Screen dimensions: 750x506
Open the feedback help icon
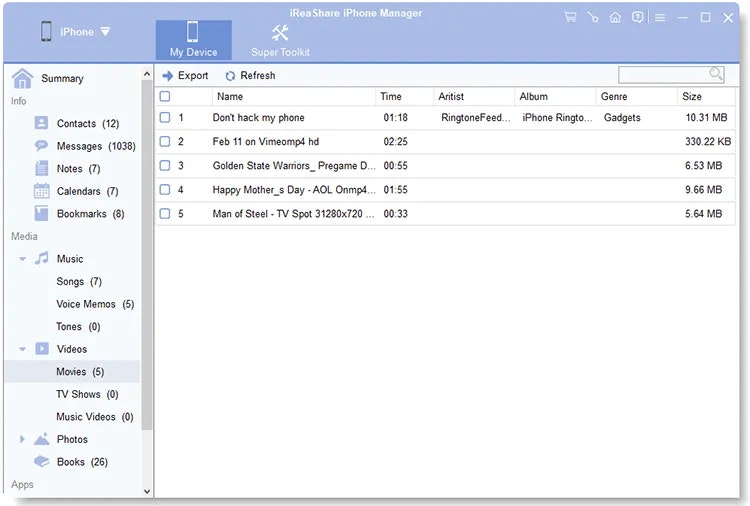[x=637, y=18]
